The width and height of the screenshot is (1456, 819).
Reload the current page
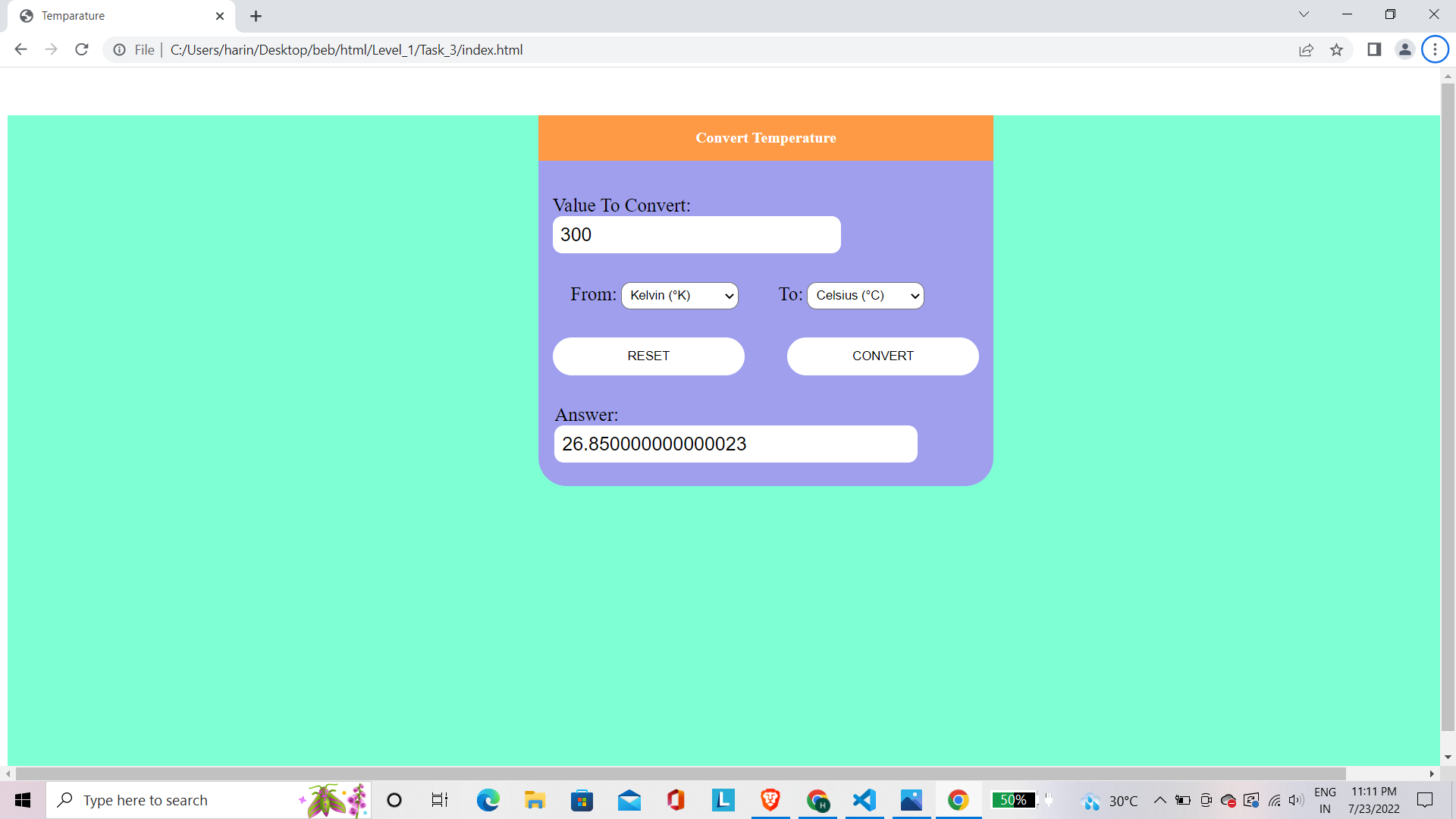81,49
